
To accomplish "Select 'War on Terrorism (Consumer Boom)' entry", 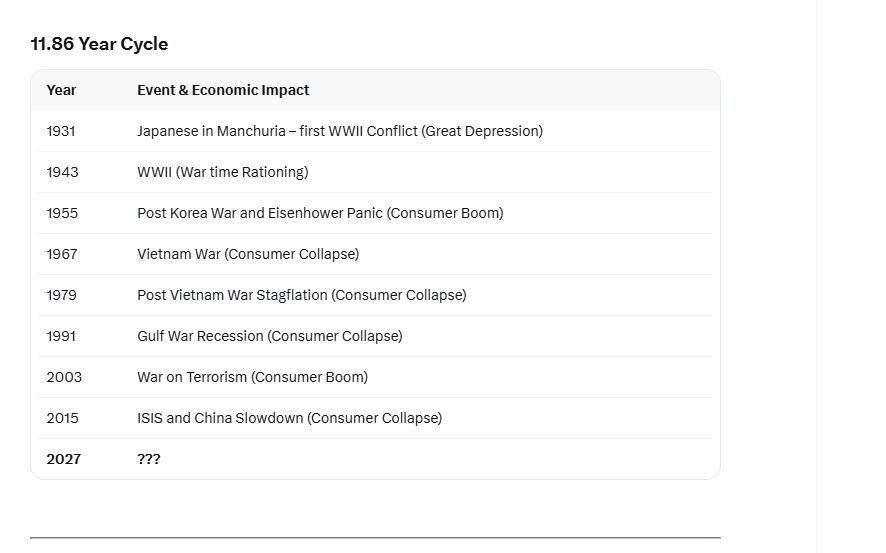I will pyautogui.click(x=253, y=377).
